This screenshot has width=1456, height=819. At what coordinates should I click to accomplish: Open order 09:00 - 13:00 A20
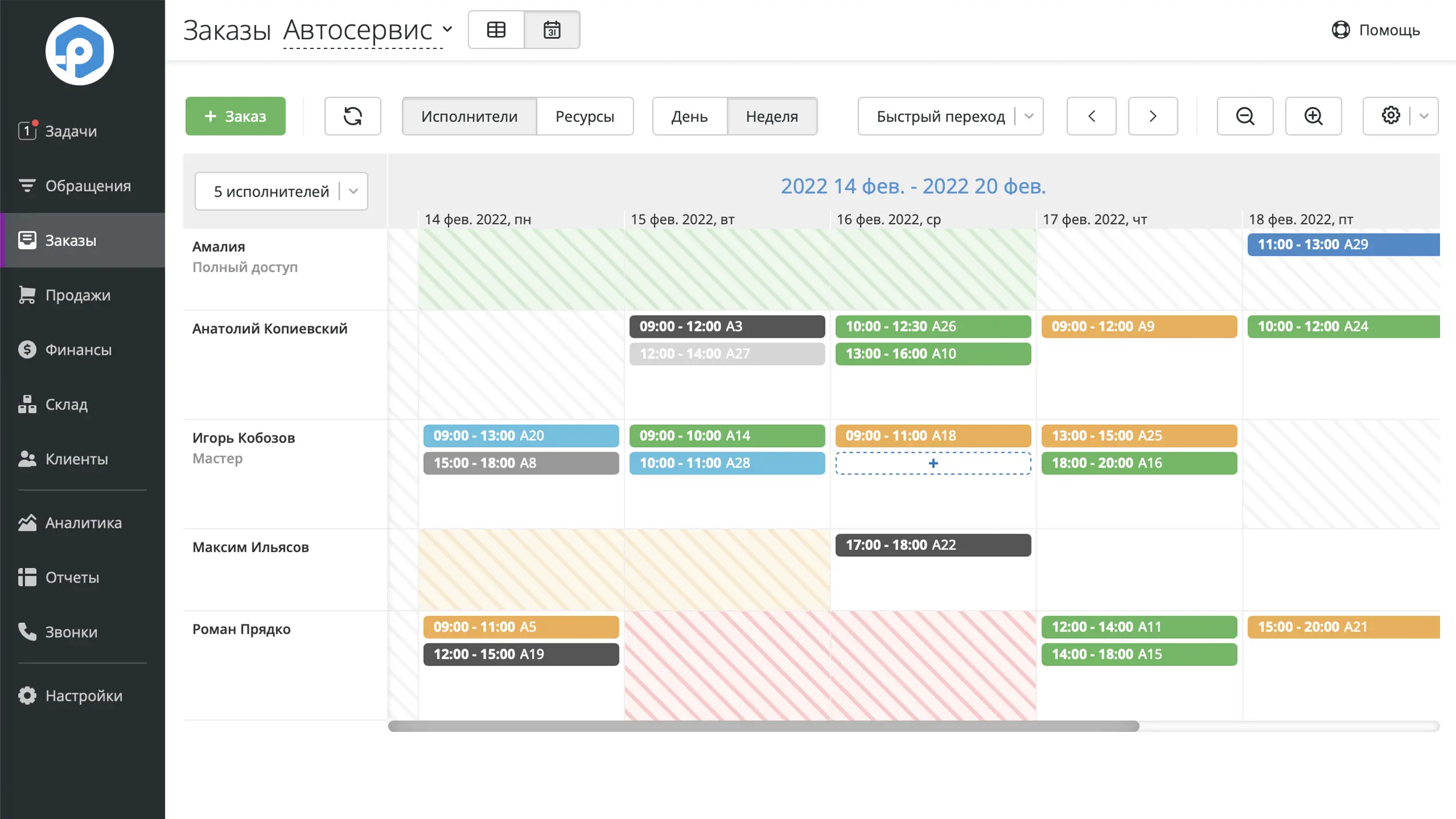pyautogui.click(x=521, y=436)
